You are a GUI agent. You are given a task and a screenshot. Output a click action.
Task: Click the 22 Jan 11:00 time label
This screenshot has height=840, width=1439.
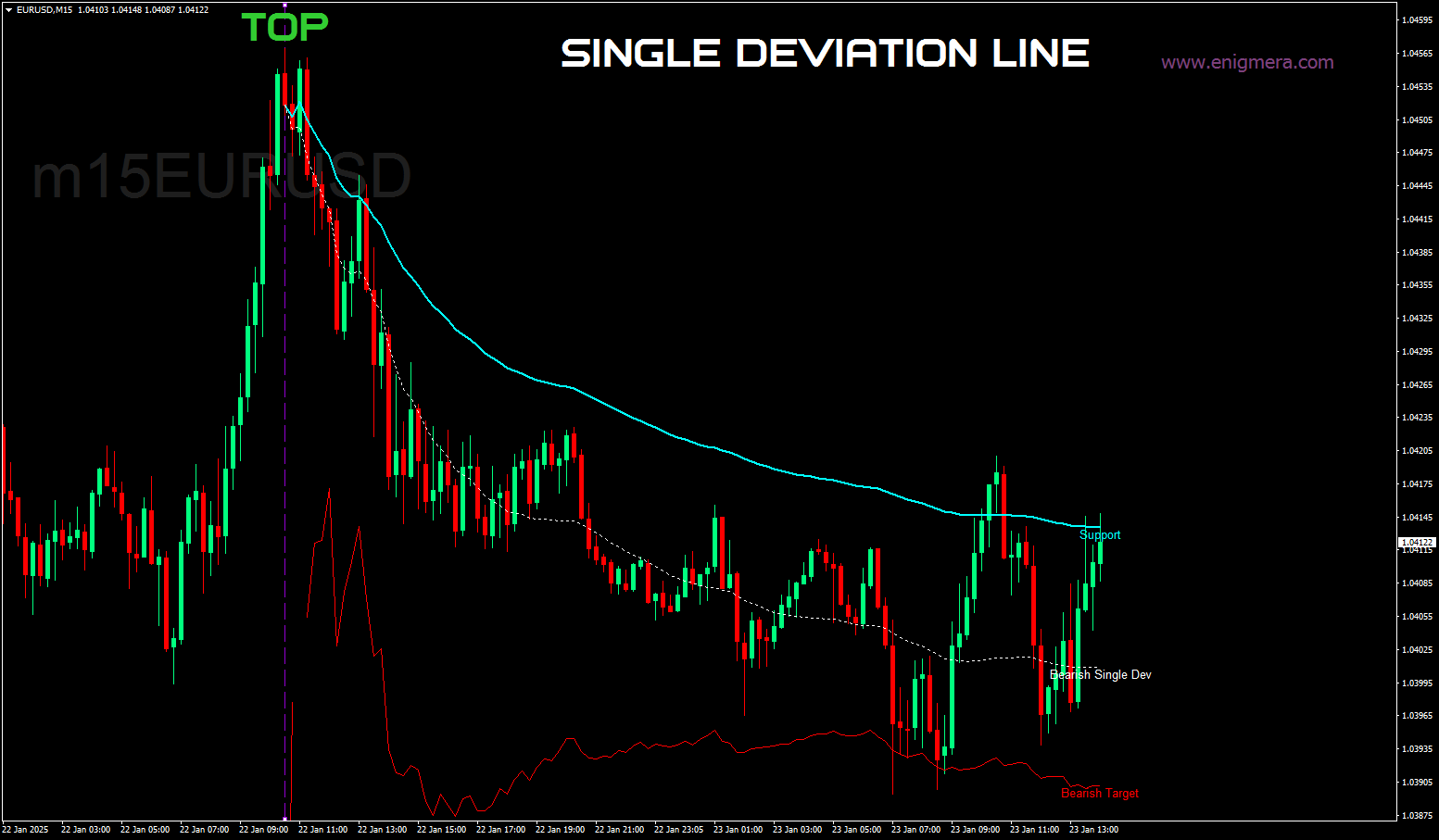coord(322,830)
